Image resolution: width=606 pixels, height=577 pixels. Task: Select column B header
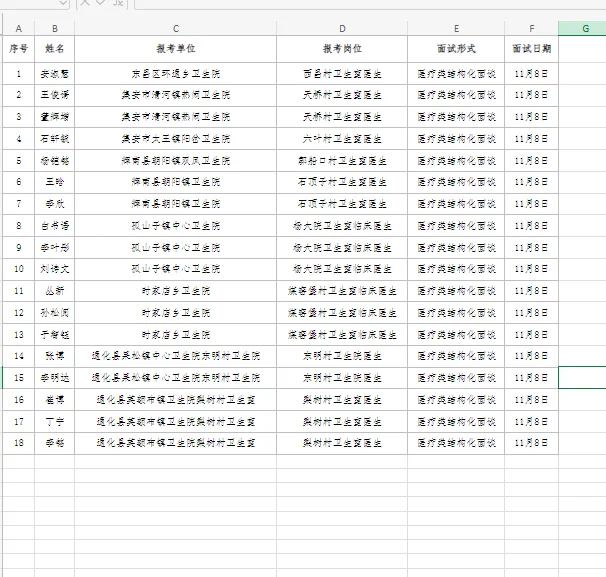54,29
